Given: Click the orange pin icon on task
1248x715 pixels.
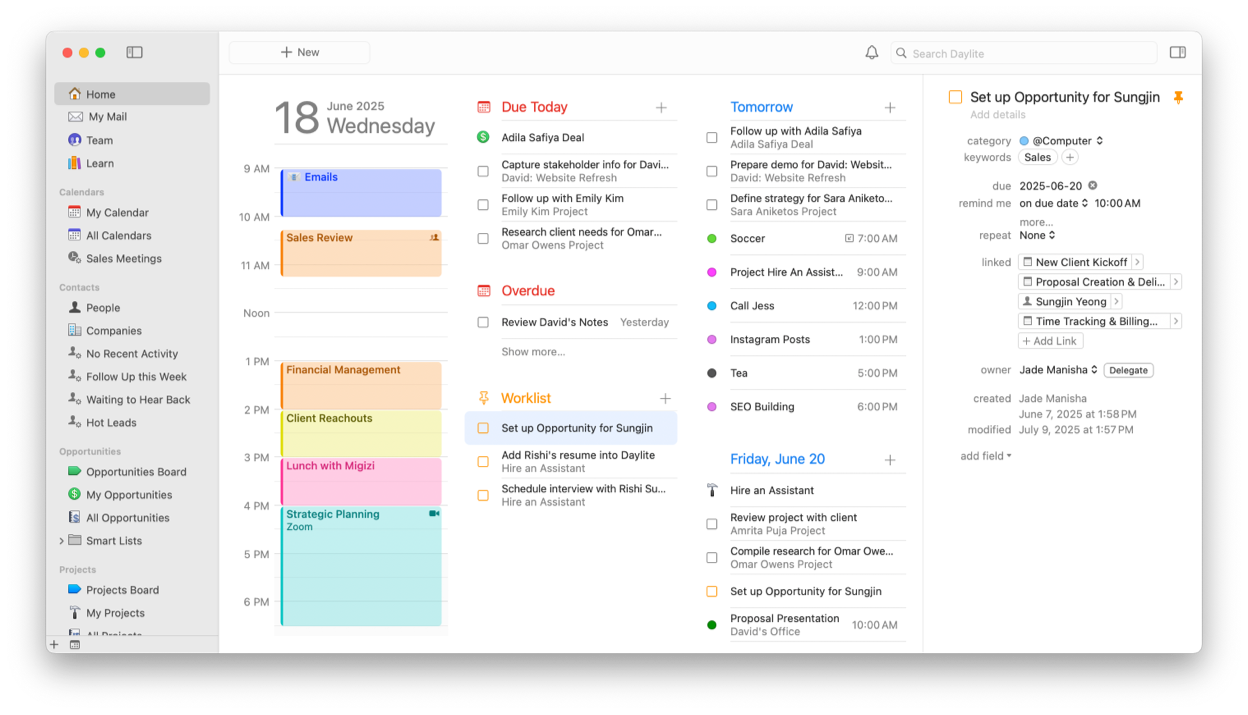Looking at the screenshot, I should click(1178, 97).
